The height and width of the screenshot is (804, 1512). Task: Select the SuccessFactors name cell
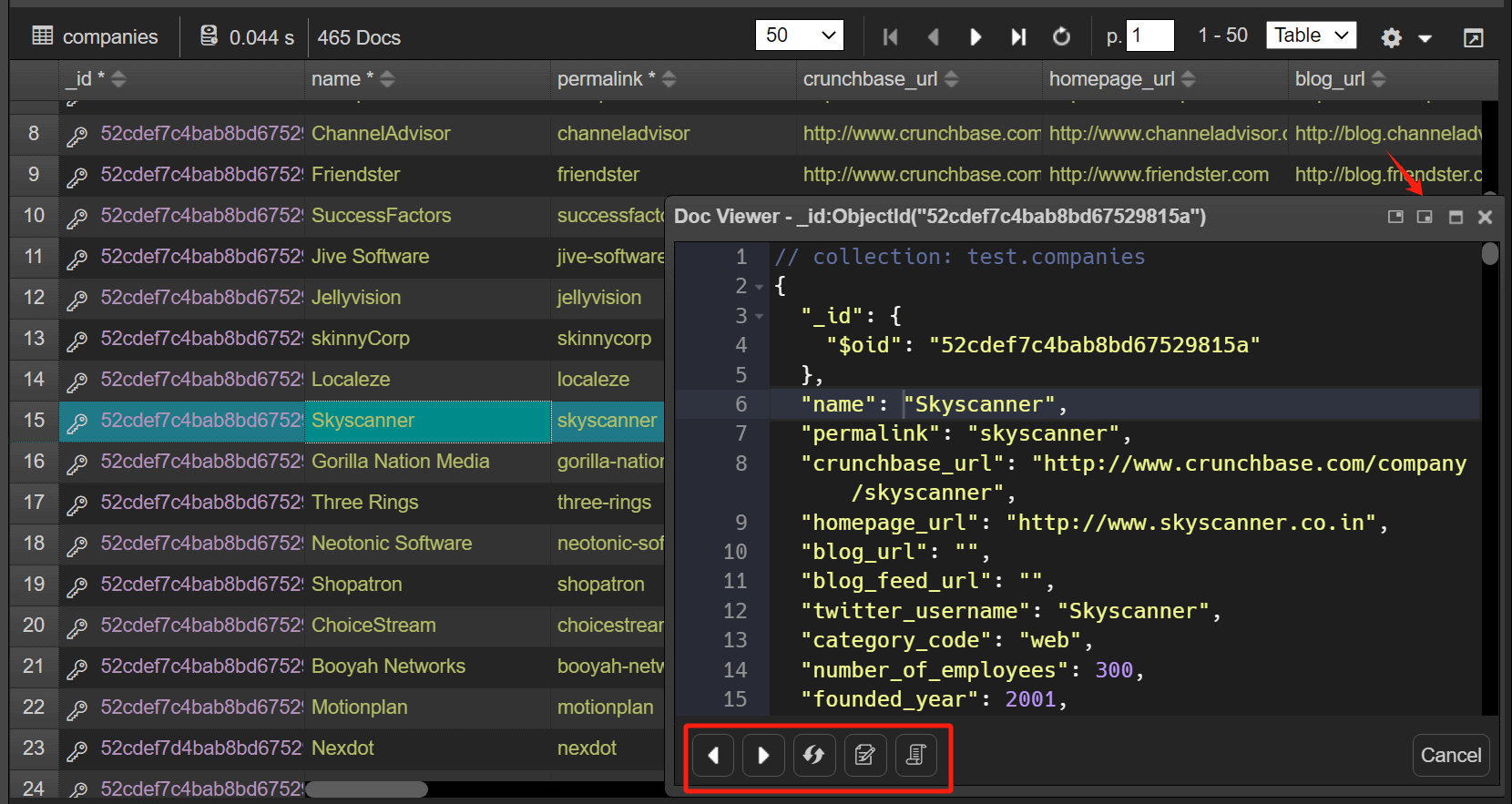click(x=428, y=216)
